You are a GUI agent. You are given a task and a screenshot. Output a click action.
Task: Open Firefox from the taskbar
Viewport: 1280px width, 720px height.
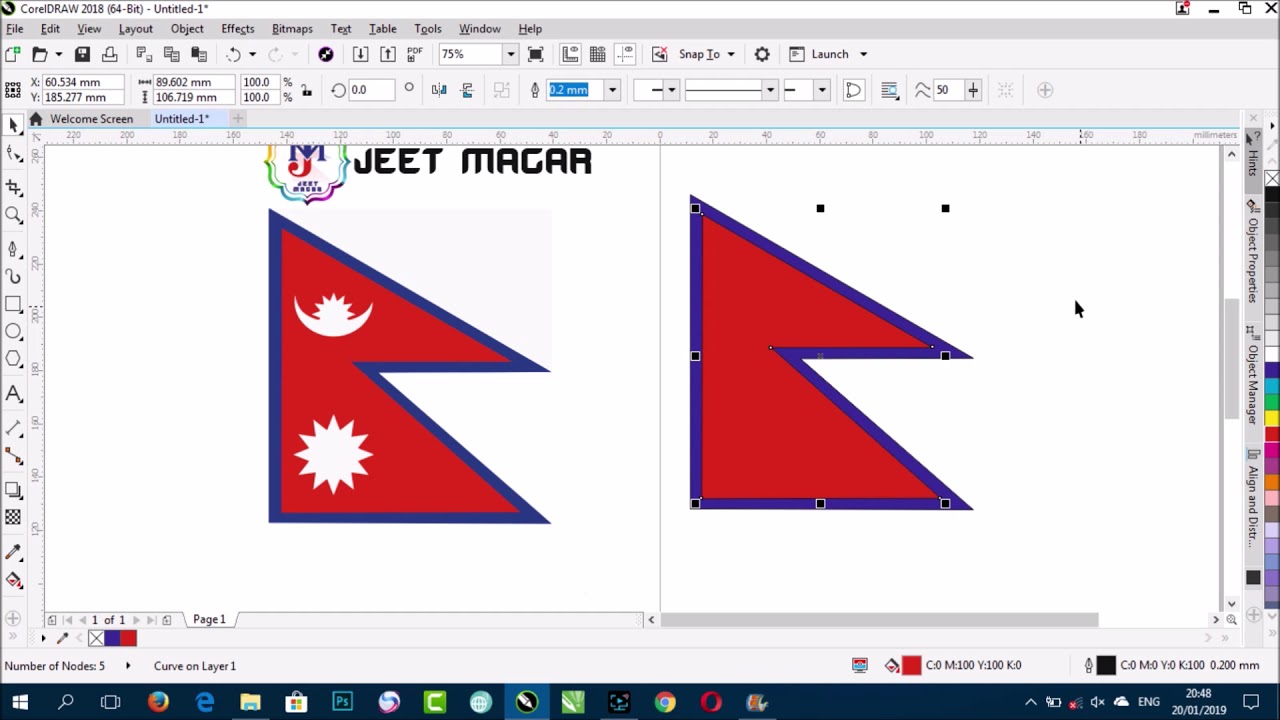coord(158,702)
